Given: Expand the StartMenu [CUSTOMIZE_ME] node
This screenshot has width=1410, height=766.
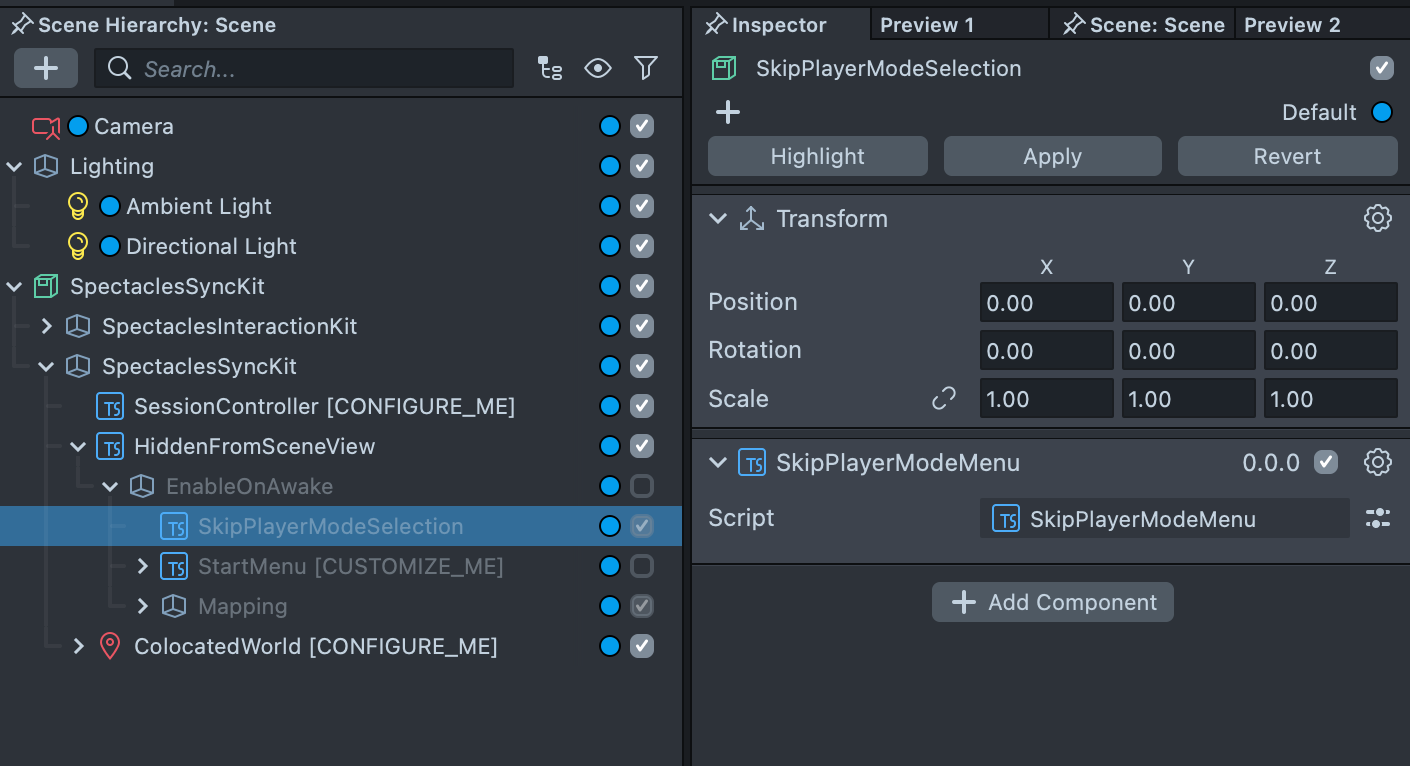Looking at the screenshot, I should pyautogui.click(x=142, y=567).
